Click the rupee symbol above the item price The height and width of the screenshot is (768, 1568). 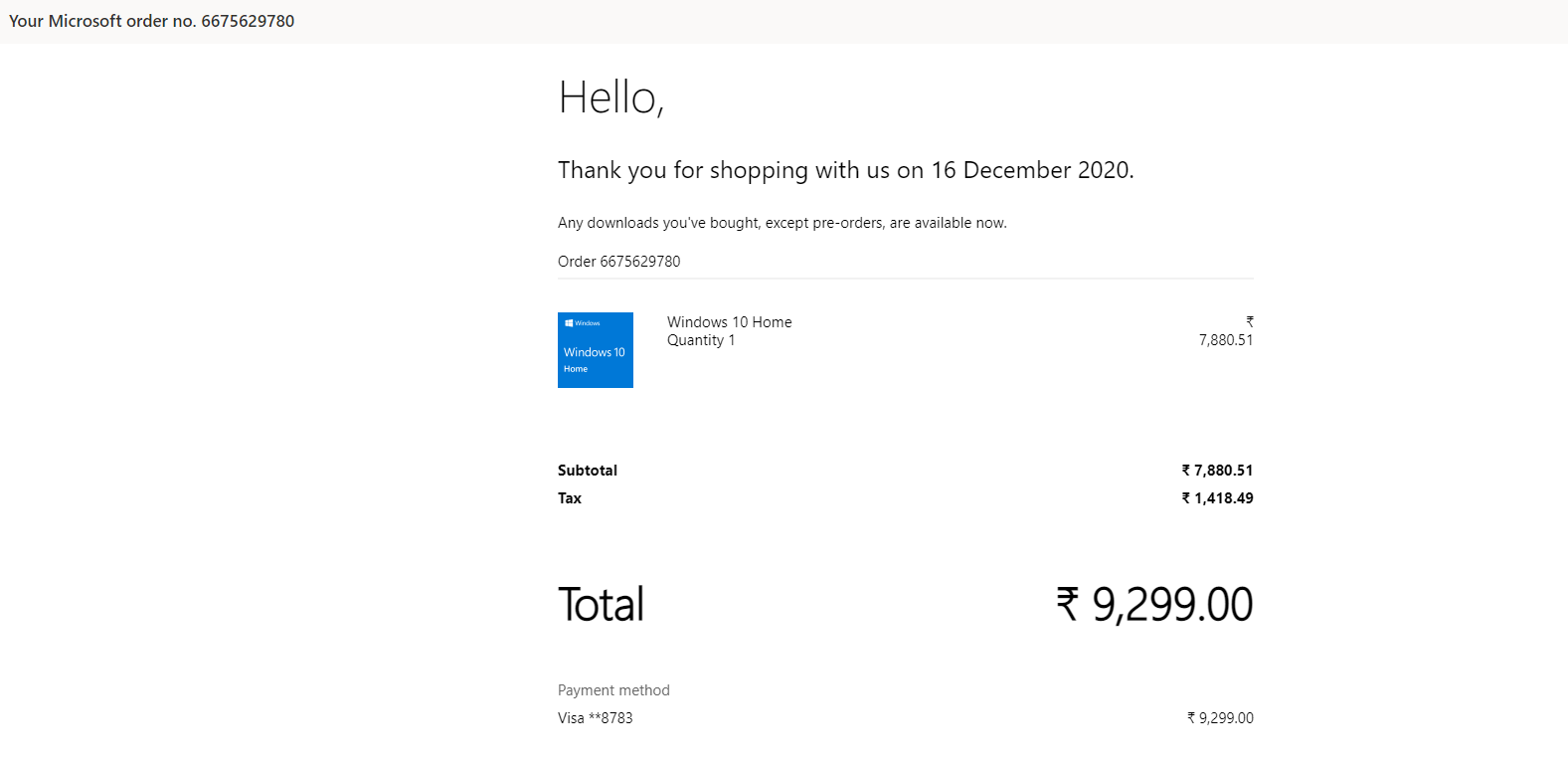tap(1250, 321)
